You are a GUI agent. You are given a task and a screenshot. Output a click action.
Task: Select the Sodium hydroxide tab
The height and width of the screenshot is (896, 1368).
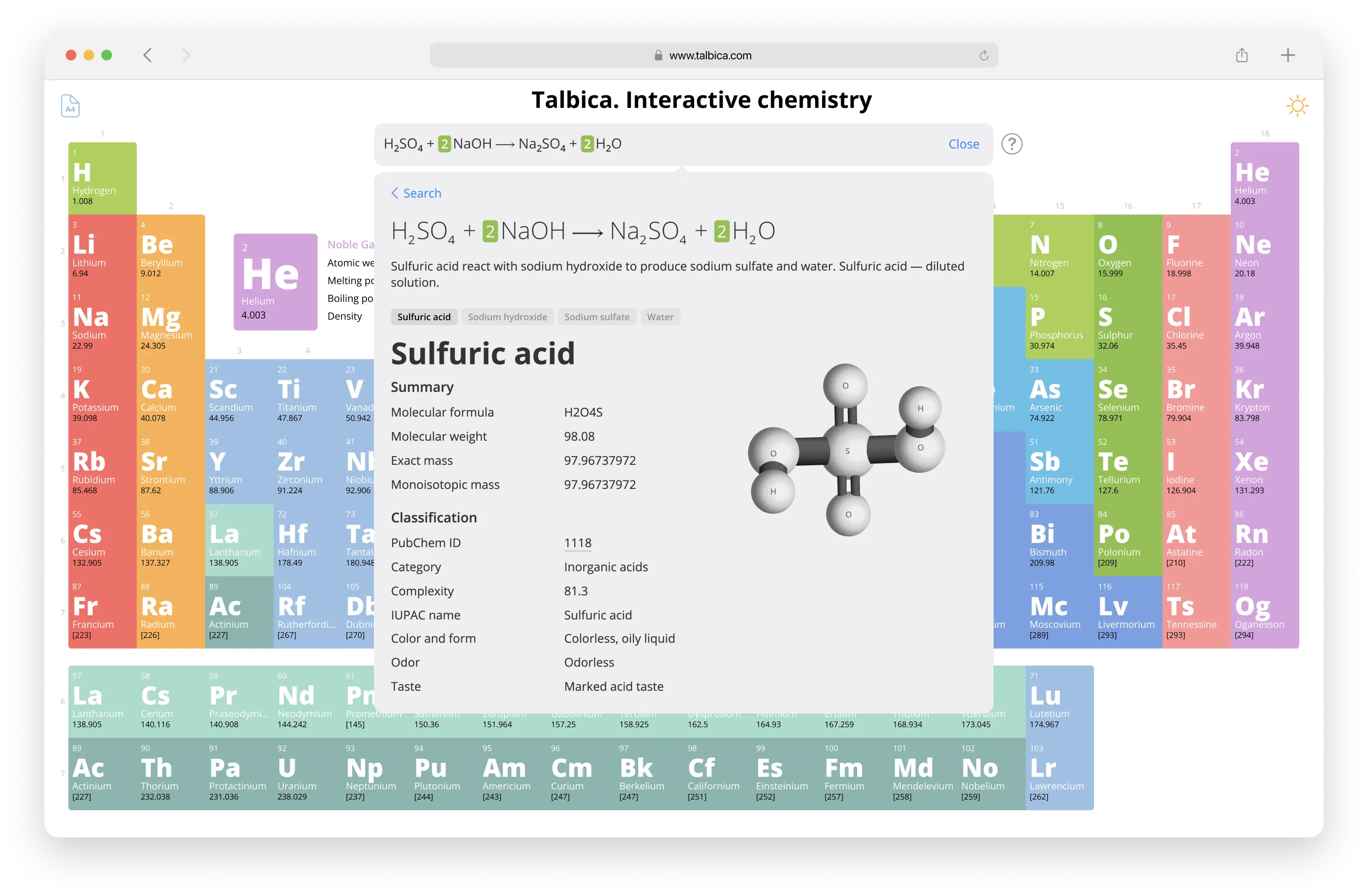508,317
